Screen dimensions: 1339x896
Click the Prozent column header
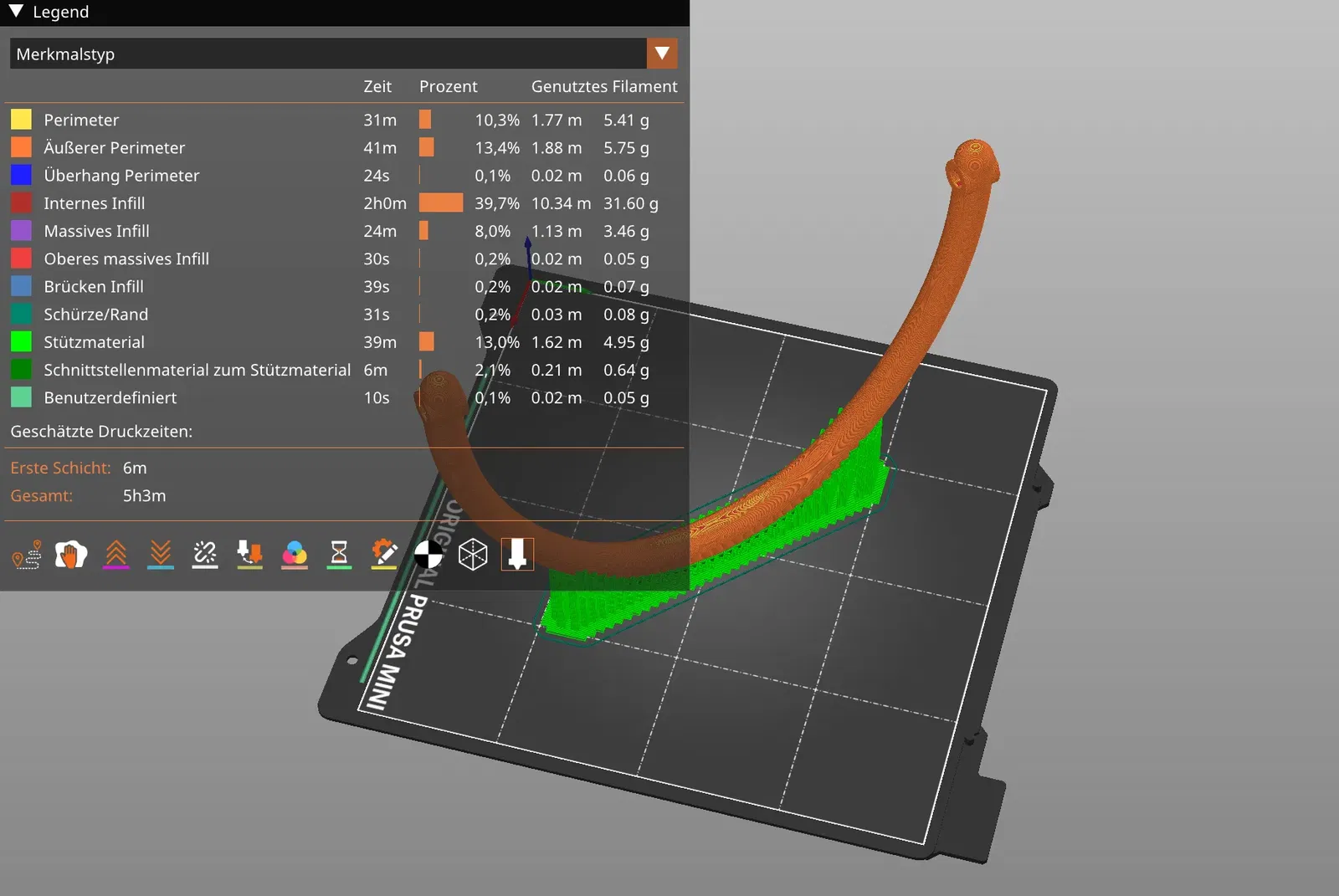449,86
